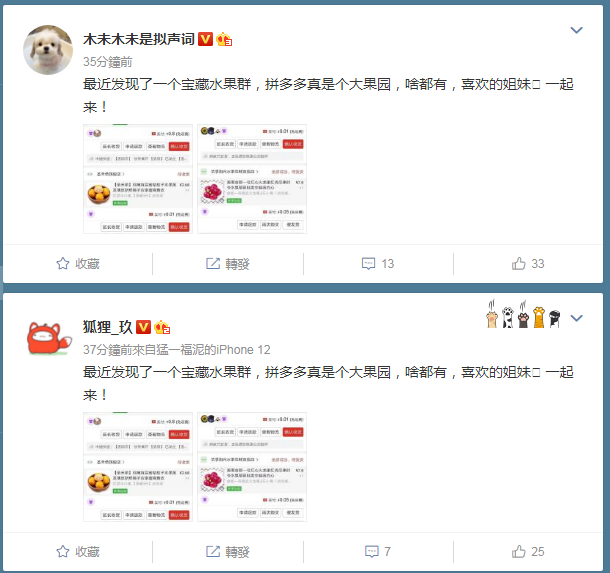This screenshot has height=573, width=610.
Task: Expand the first post's chevron menu
Action: [x=576, y=30]
